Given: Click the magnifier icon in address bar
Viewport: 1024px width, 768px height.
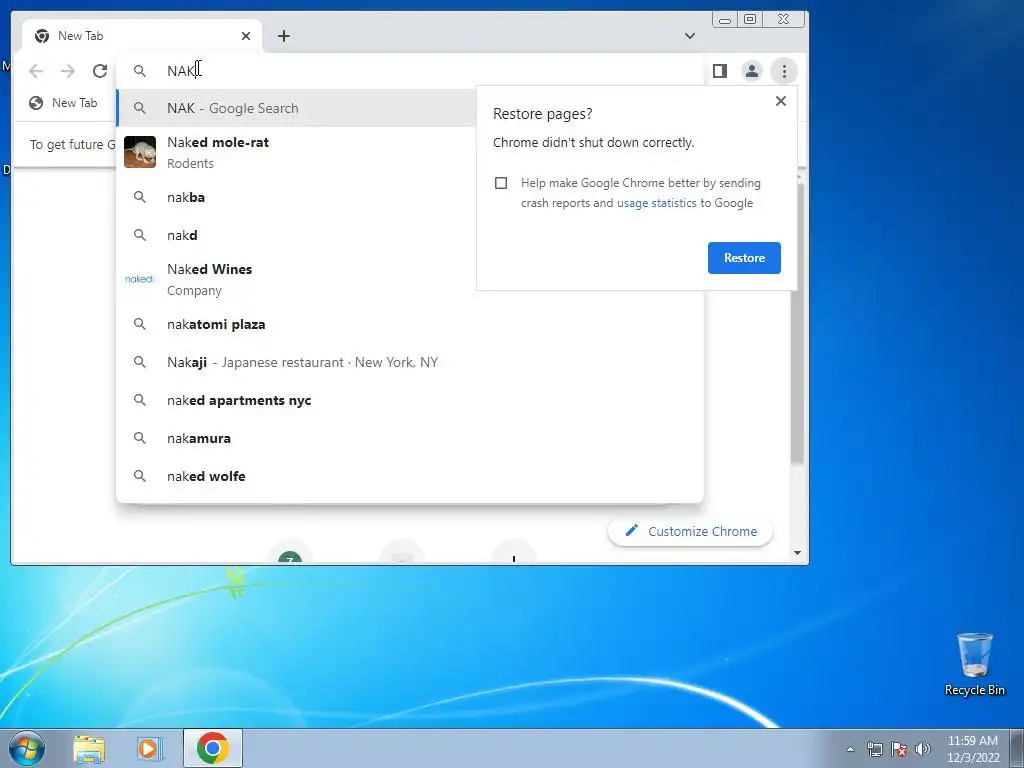Looking at the screenshot, I should 140,71.
